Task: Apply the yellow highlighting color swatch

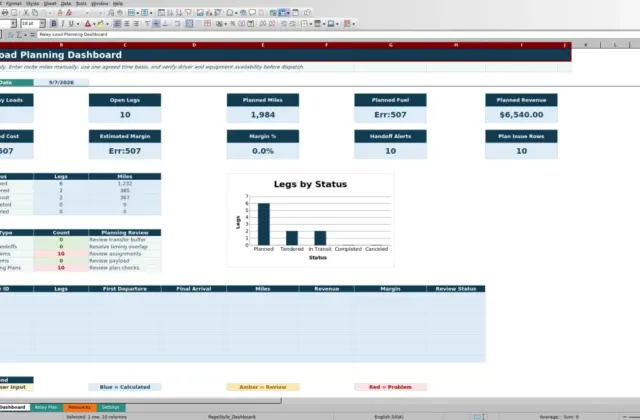Action: click(100, 24)
